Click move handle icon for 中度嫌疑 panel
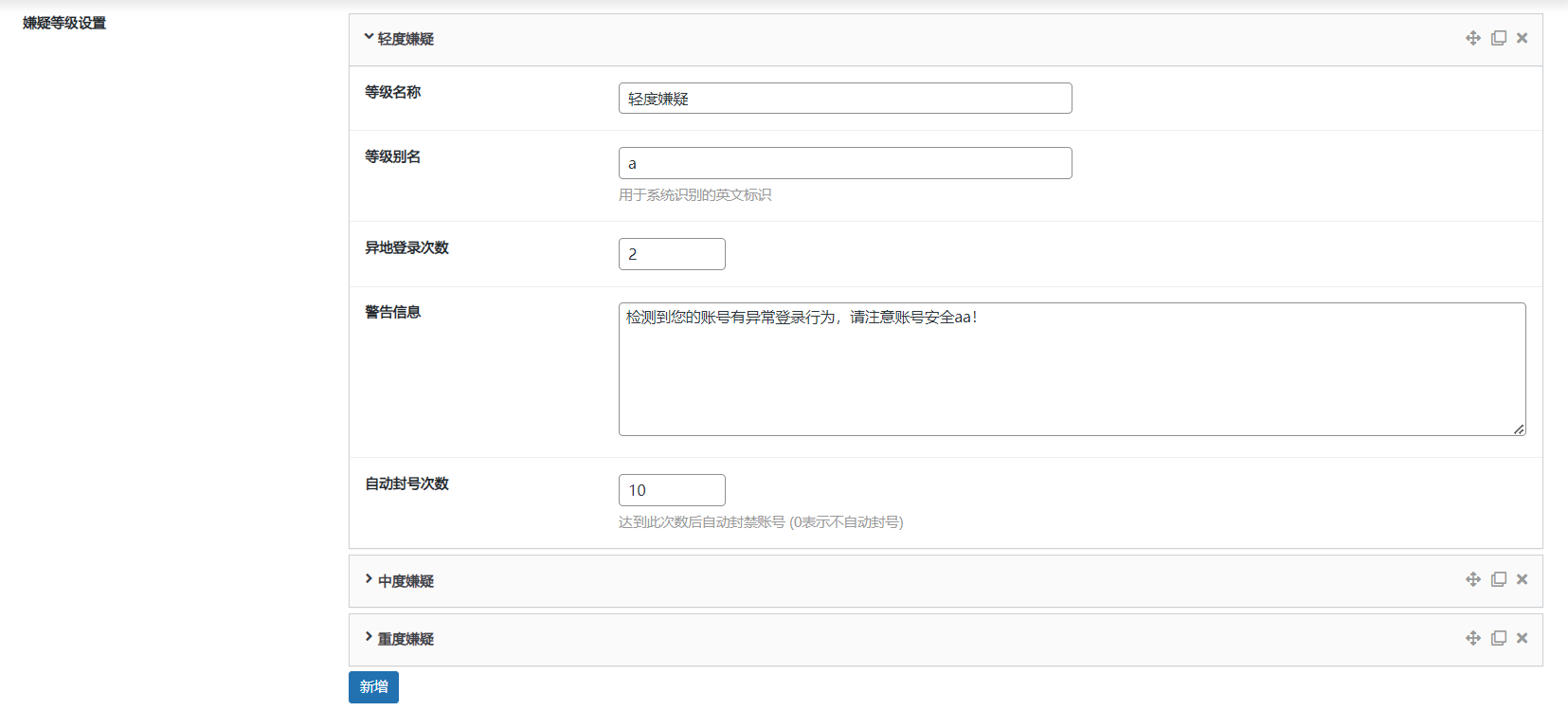This screenshot has height=711, width=1568. (x=1472, y=579)
